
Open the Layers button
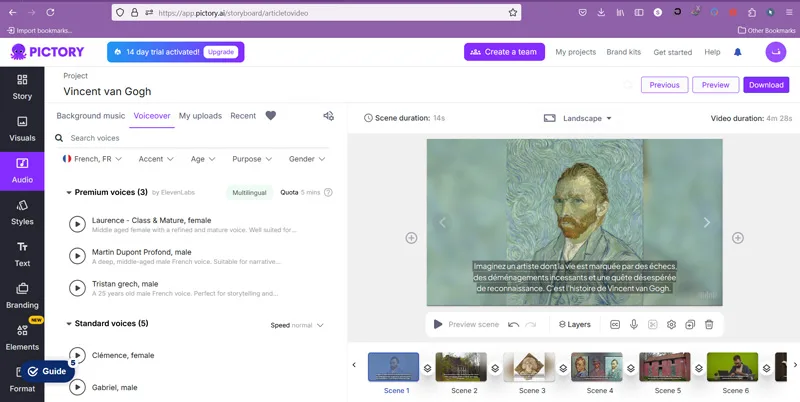tap(574, 324)
